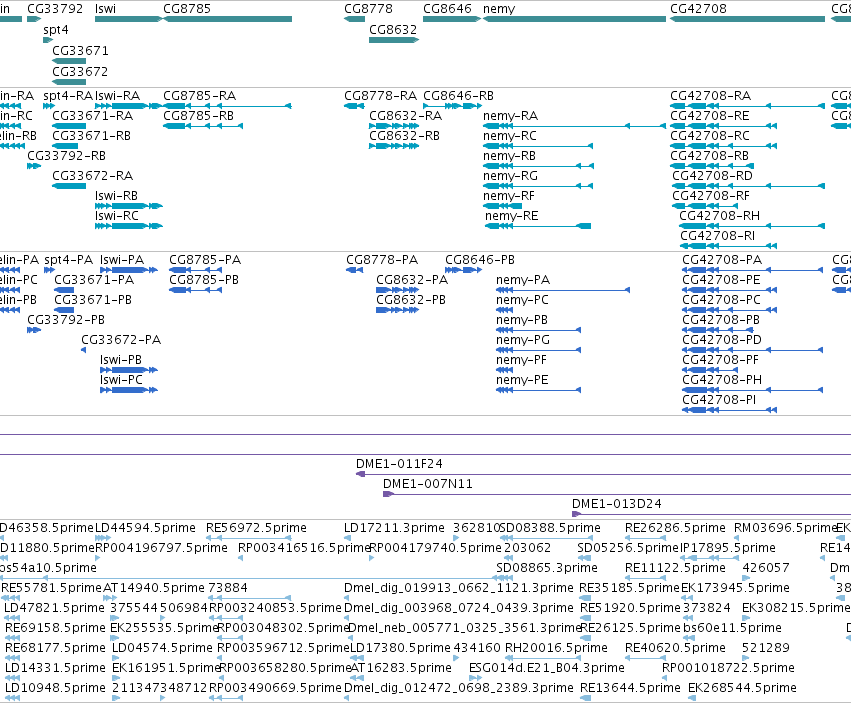Select transcript CG42708-RA

(747, 106)
